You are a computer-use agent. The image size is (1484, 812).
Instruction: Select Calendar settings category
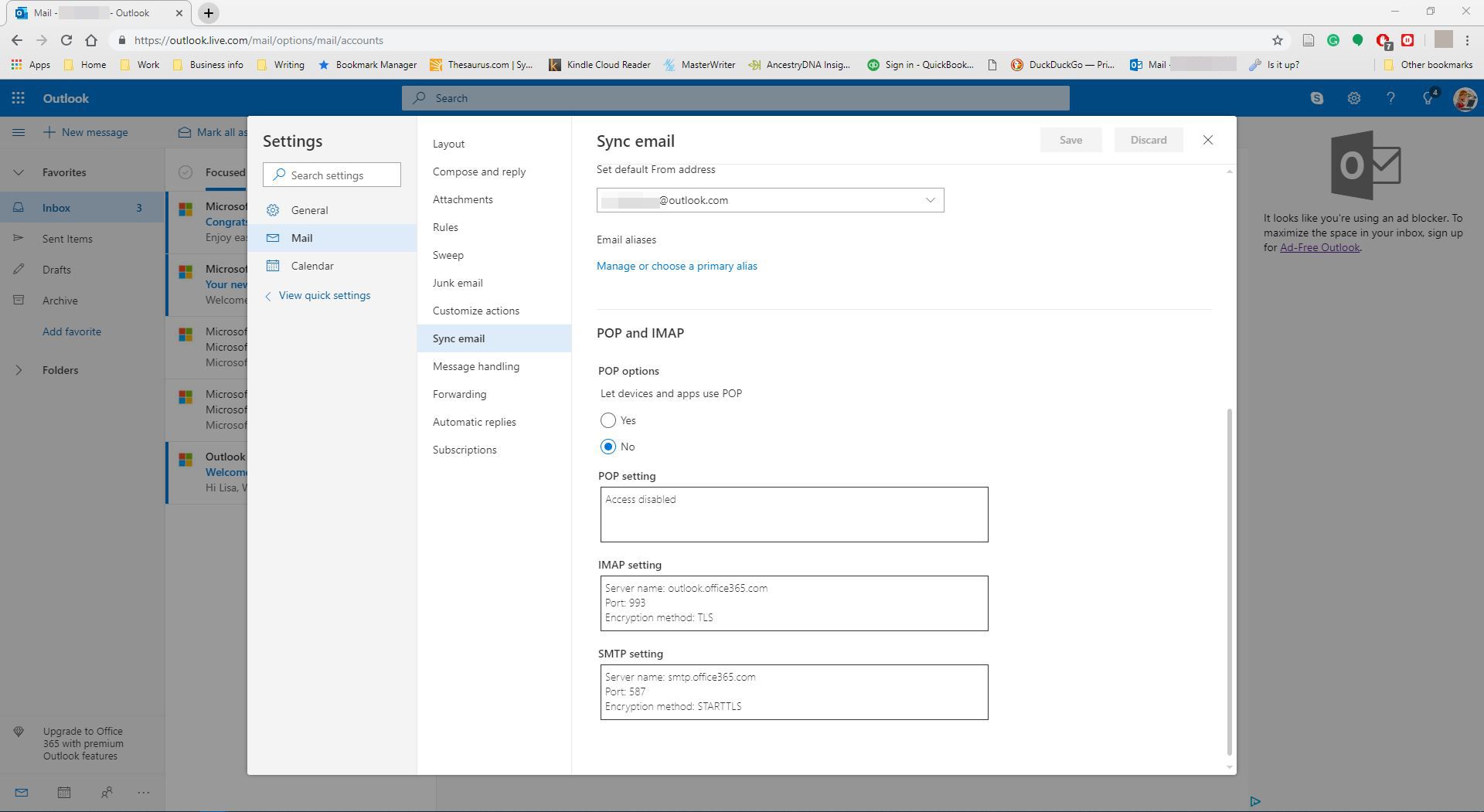(x=332, y=266)
